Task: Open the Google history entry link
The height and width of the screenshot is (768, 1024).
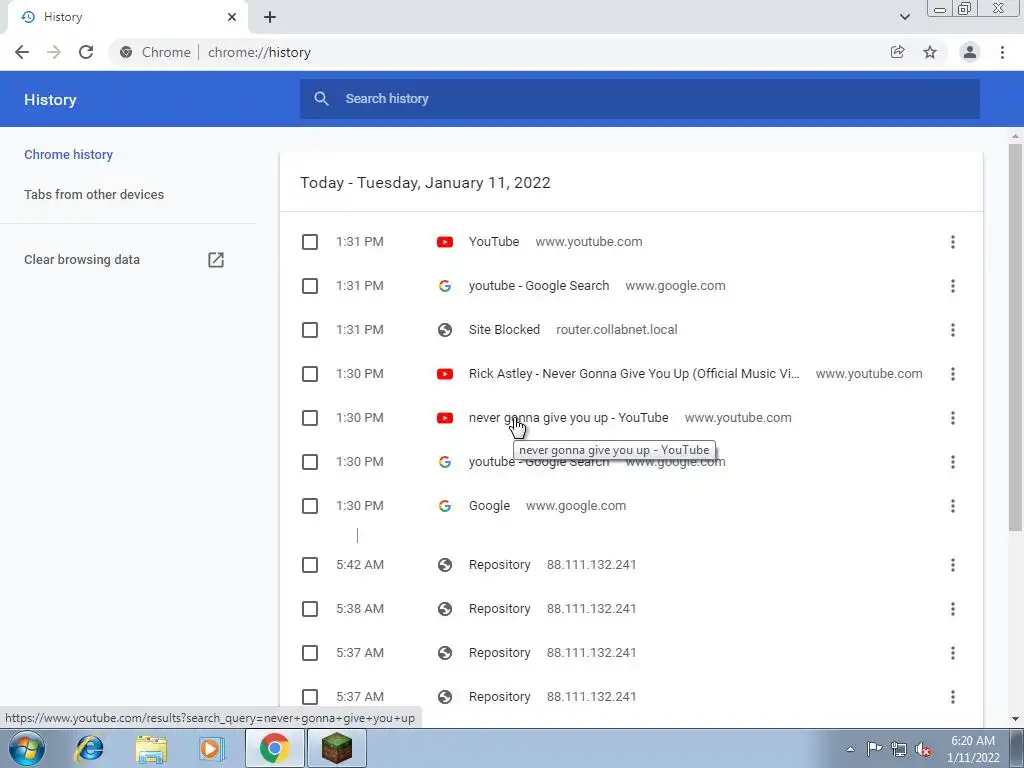Action: coord(489,506)
